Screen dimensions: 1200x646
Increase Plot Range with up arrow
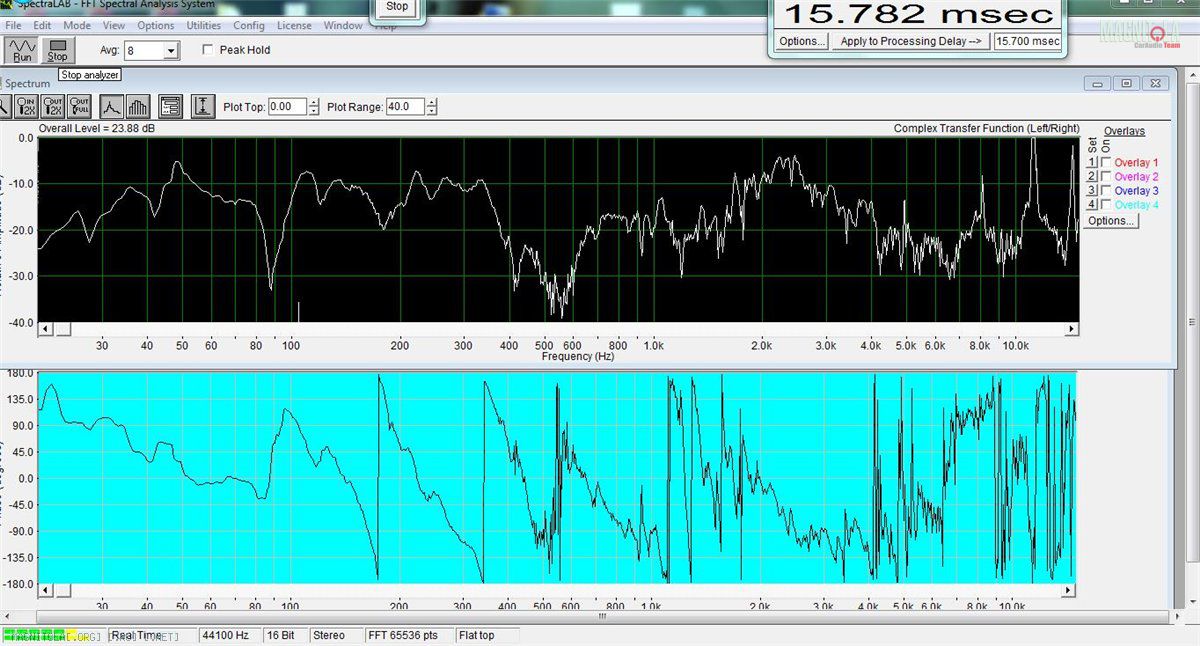[x=432, y=102]
